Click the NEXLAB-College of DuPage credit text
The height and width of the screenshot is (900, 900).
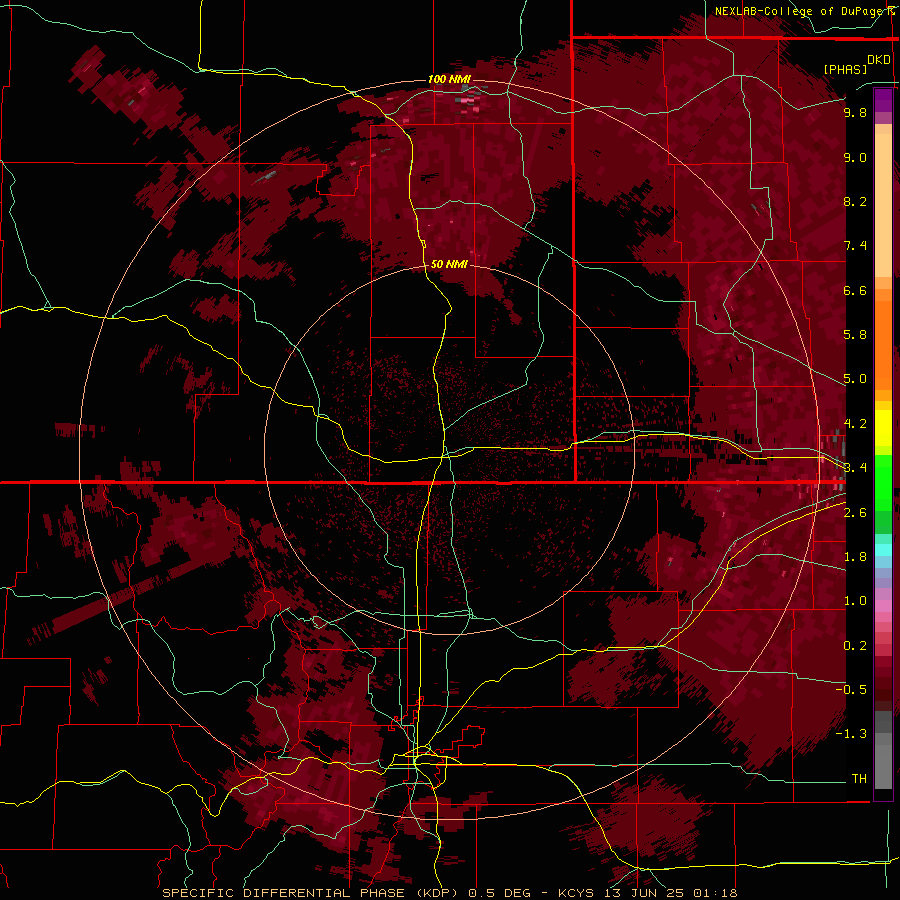click(800, 11)
